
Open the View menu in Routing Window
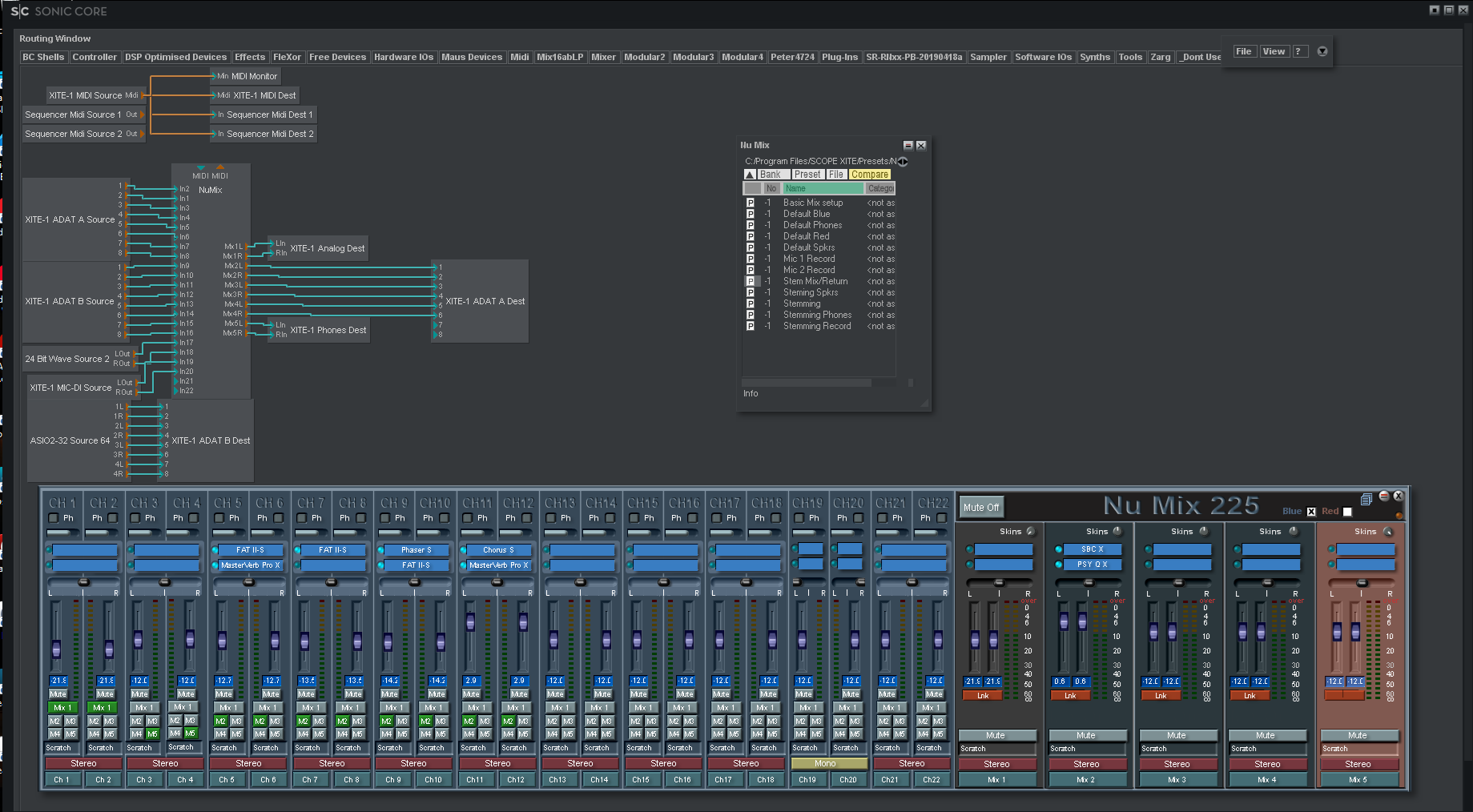tap(1274, 51)
